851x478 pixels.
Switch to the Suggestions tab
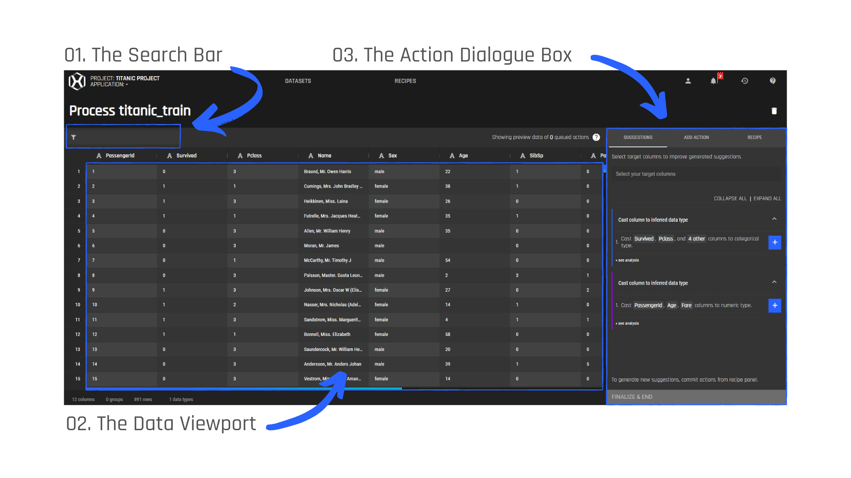pyautogui.click(x=638, y=138)
